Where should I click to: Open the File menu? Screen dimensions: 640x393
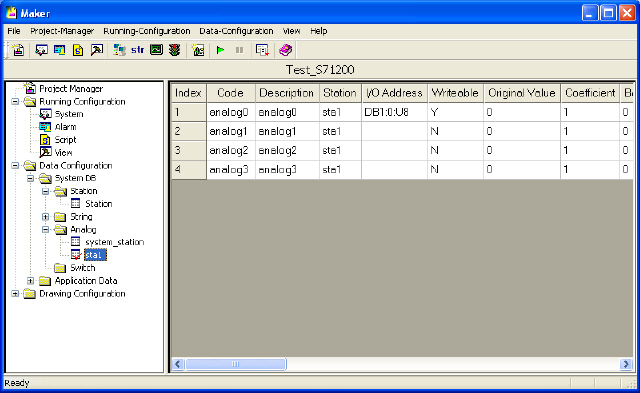13,31
